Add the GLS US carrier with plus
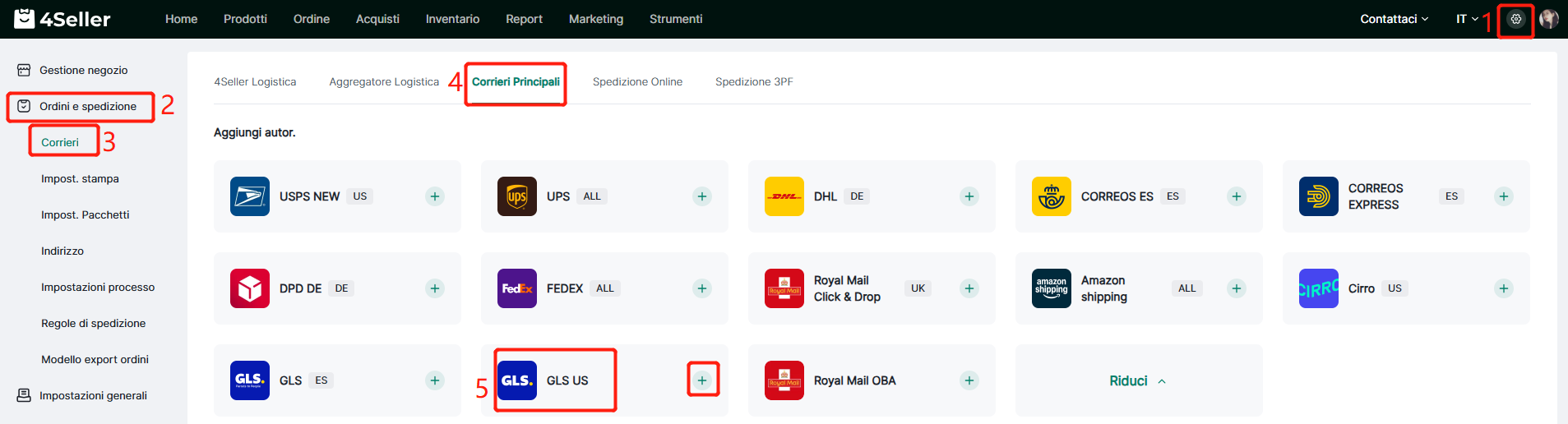 coord(702,380)
